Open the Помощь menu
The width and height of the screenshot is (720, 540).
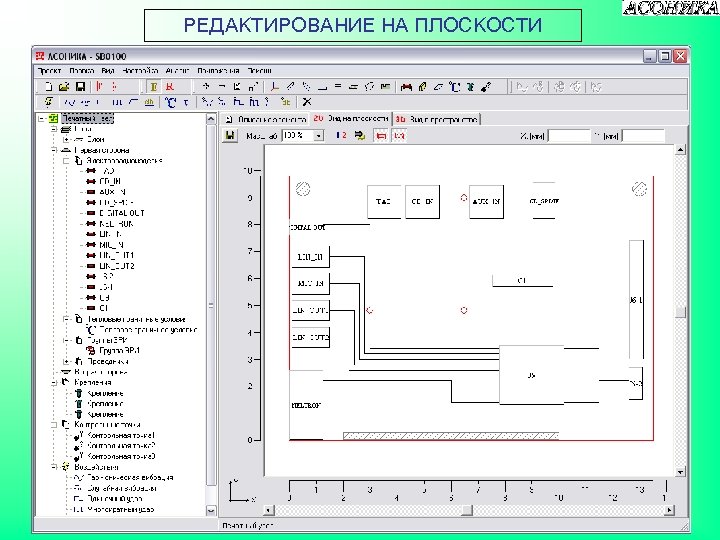[x=259, y=71]
